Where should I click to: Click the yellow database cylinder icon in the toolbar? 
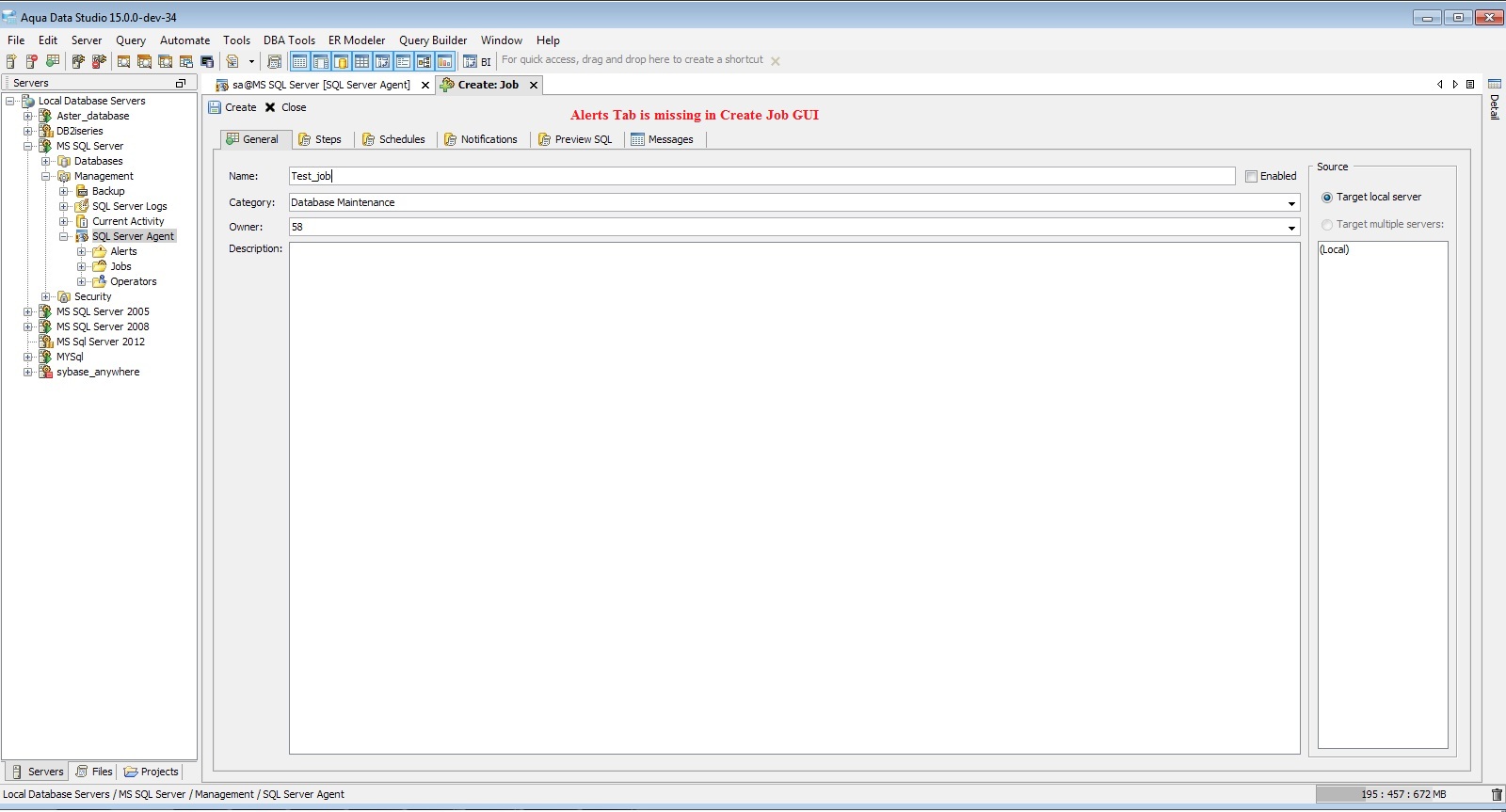[x=341, y=61]
